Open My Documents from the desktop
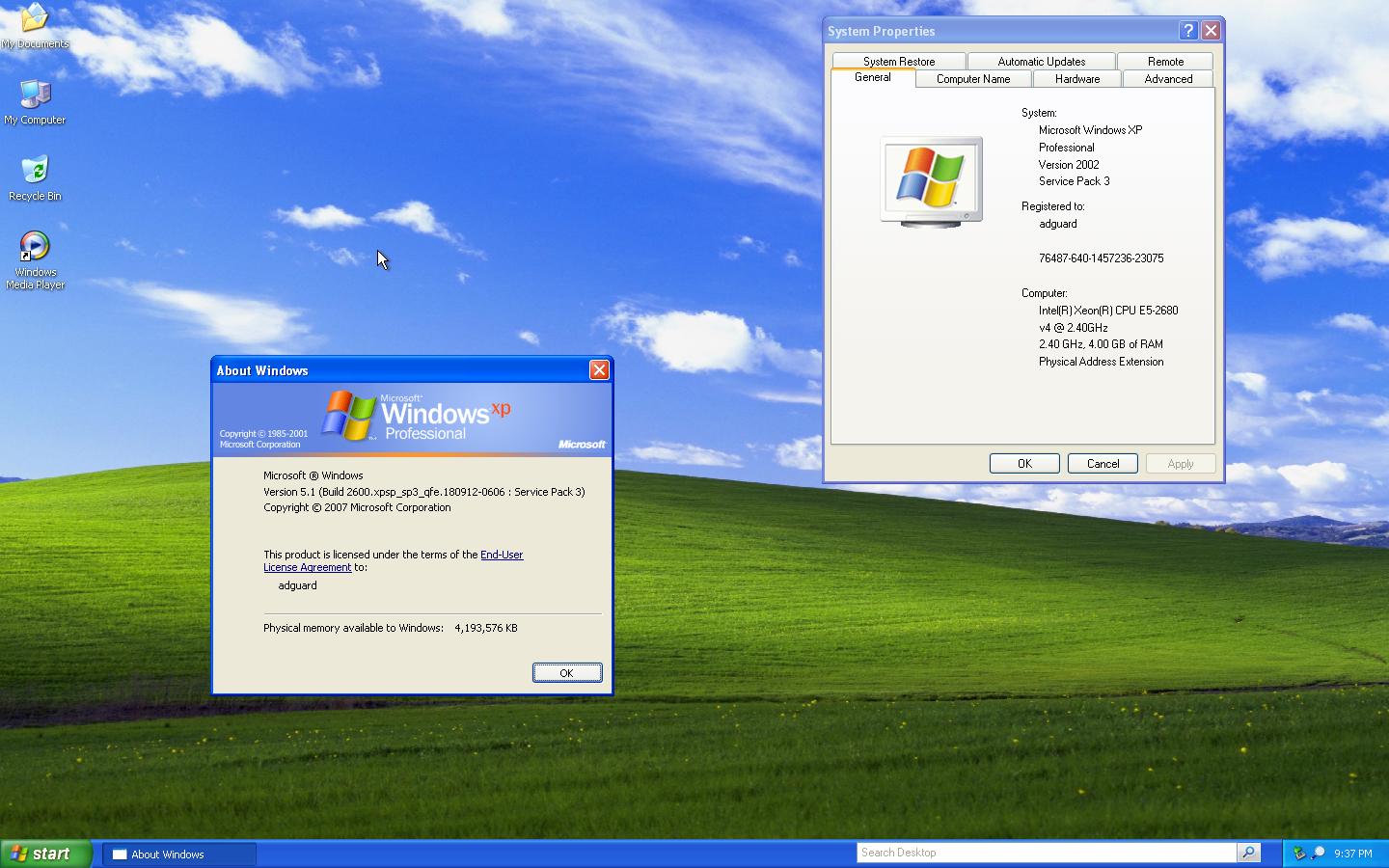1389x868 pixels. (x=35, y=21)
